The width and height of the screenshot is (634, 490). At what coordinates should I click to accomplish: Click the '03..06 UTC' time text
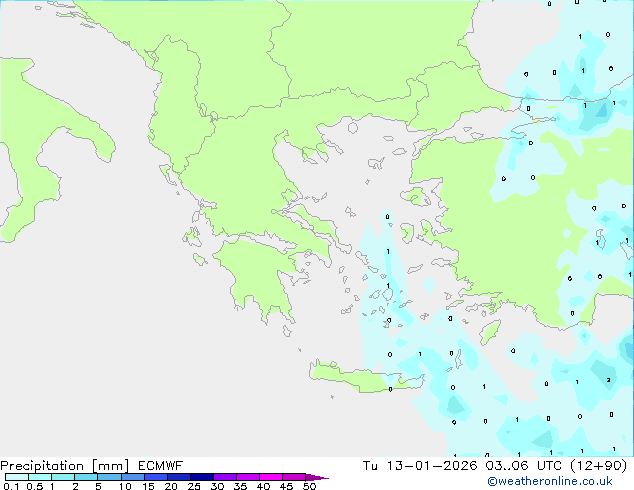click(x=523, y=466)
